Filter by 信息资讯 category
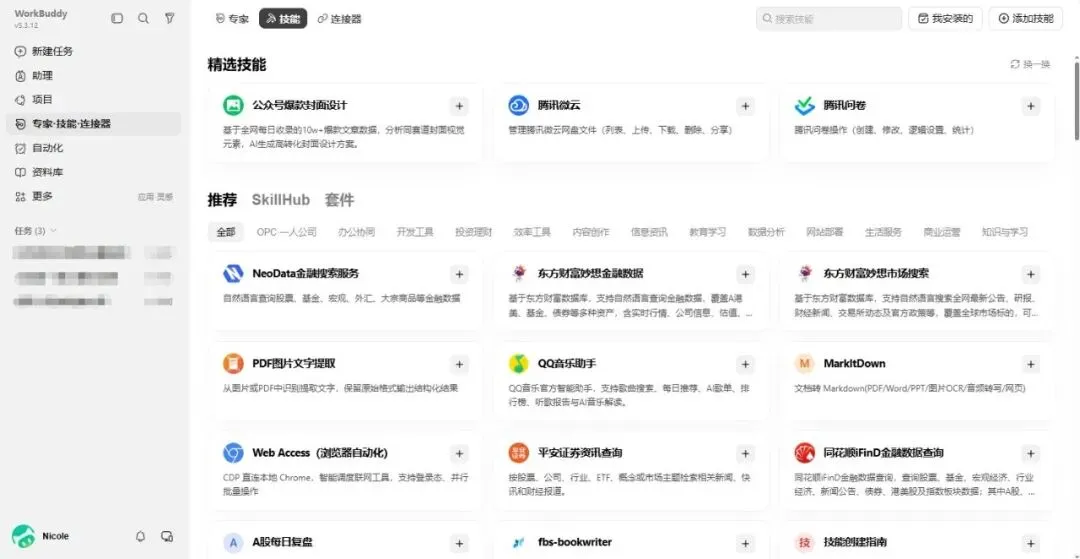The height and width of the screenshot is (559, 1080). 650,232
